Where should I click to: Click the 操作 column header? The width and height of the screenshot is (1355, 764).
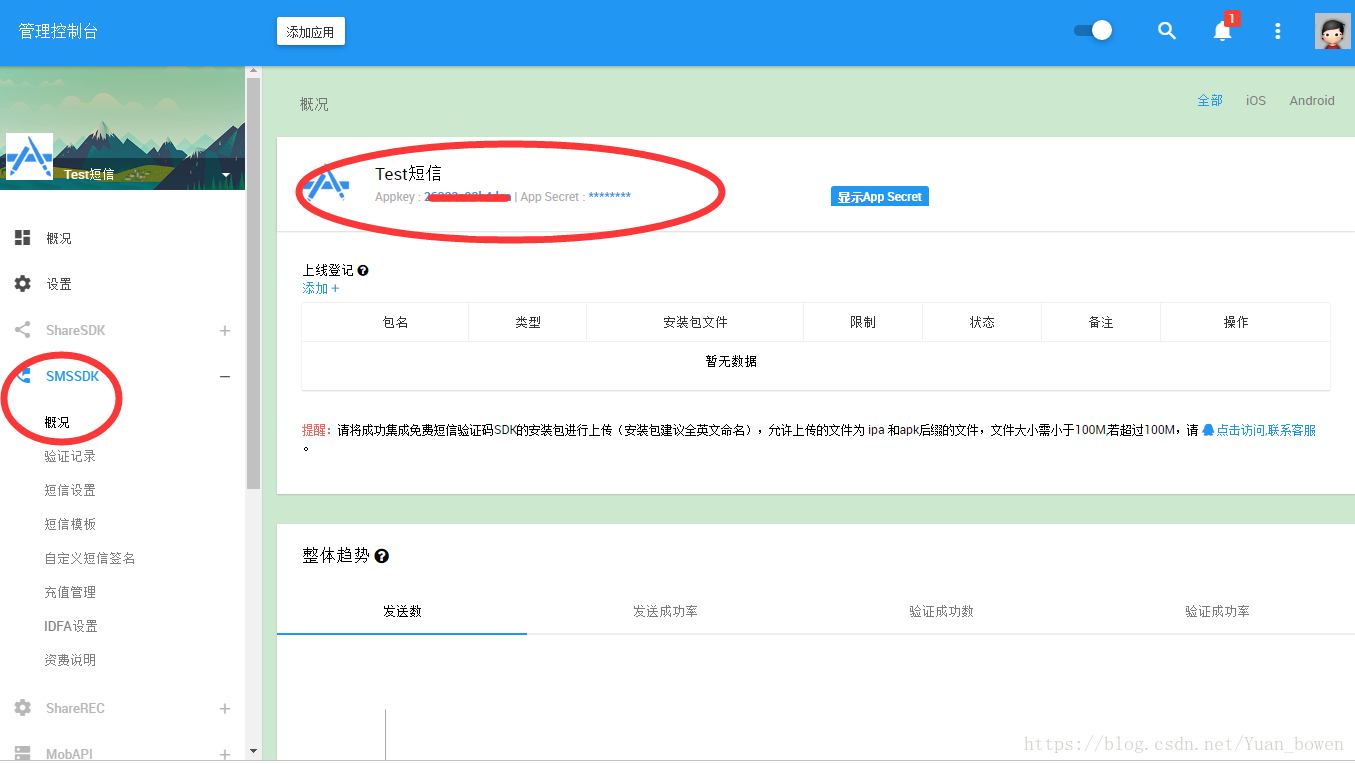coord(1236,322)
